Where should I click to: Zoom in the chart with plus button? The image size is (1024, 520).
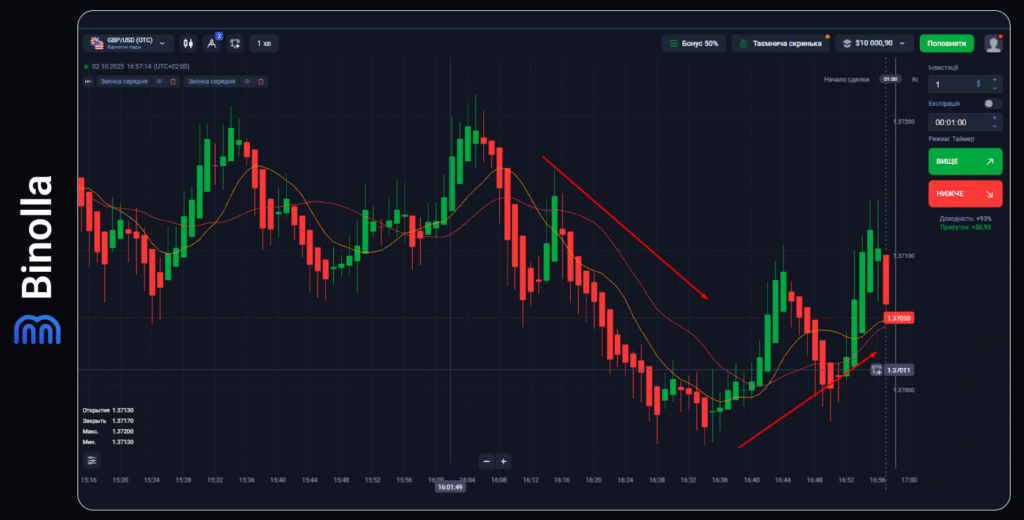pos(503,461)
